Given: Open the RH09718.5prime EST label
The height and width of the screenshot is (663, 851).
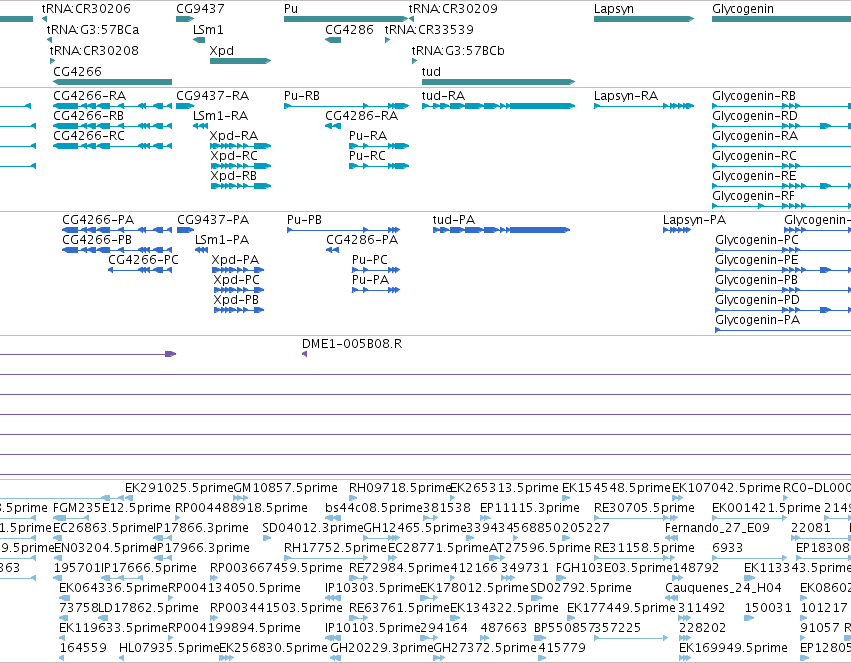Looking at the screenshot, I should [400, 488].
